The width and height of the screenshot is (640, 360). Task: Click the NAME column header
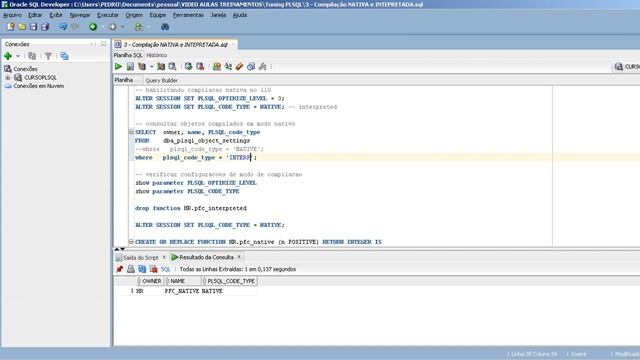[182, 281]
